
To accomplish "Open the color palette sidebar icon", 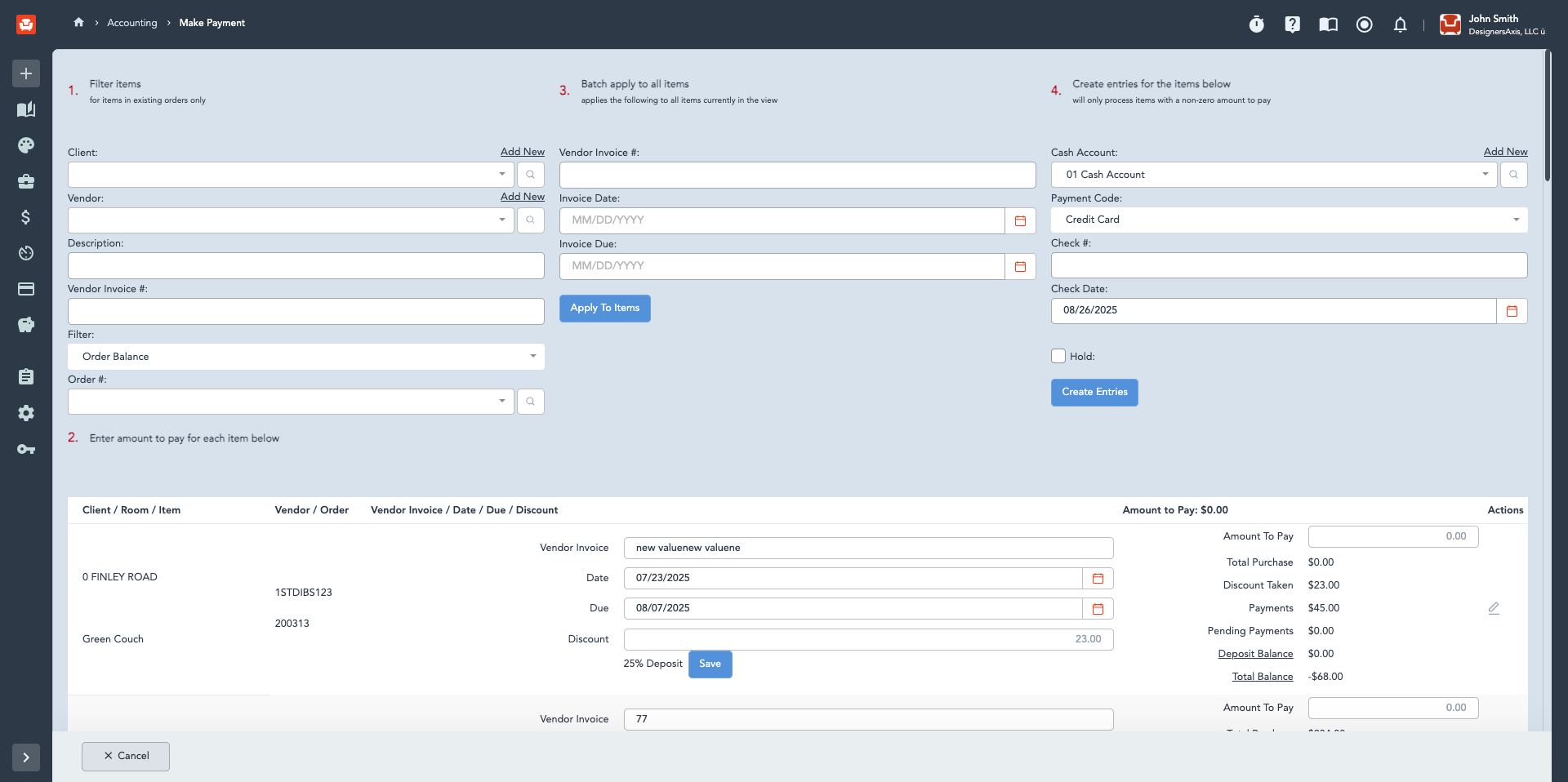I will point(26,145).
